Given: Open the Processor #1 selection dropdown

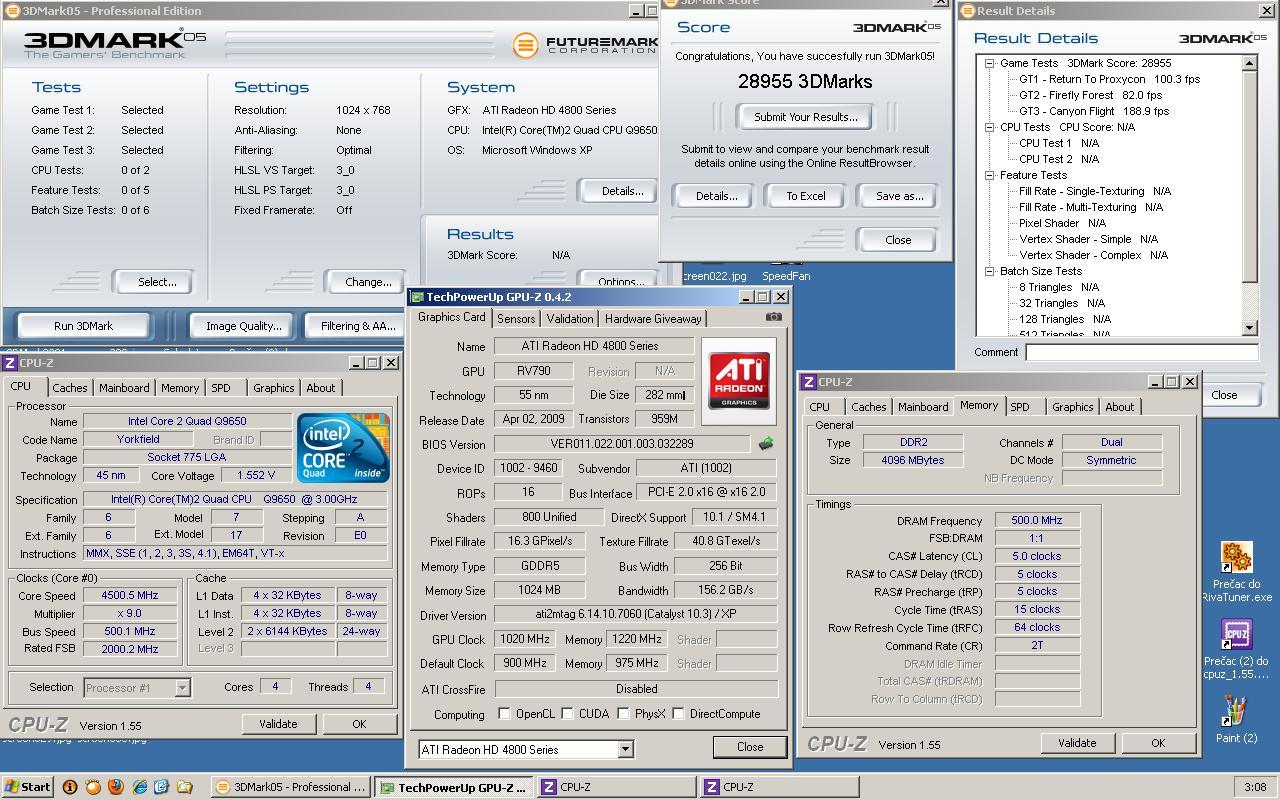Looking at the screenshot, I should coord(182,687).
